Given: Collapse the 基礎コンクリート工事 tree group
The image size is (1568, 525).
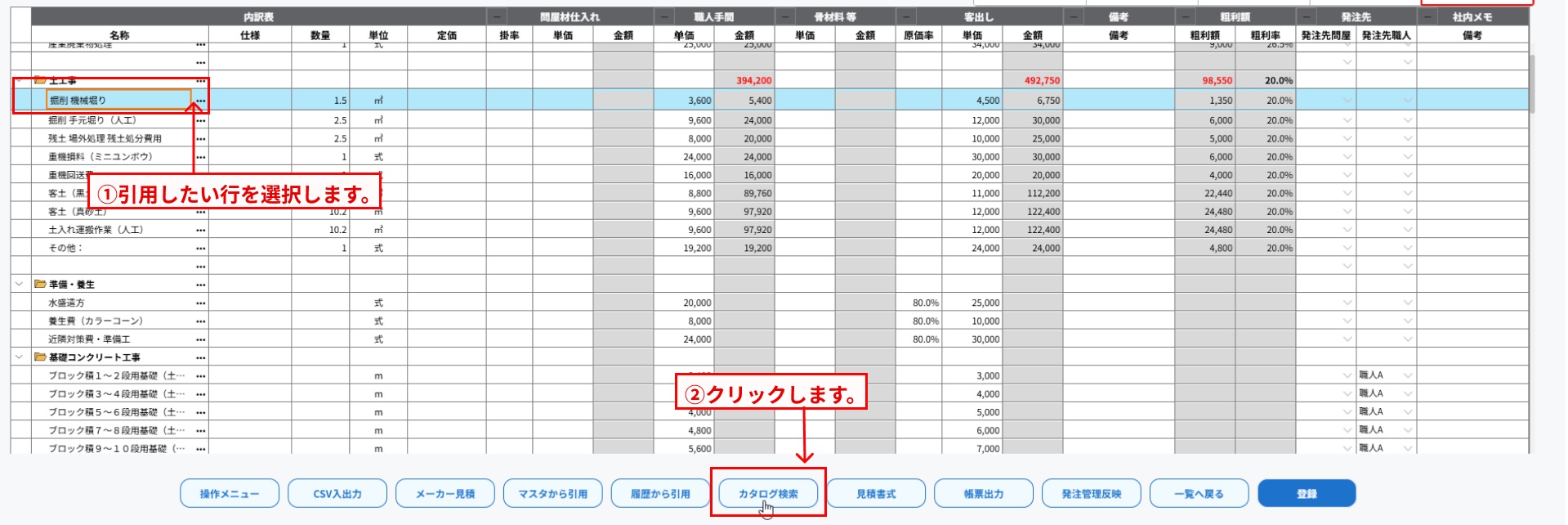Looking at the screenshot, I should 19,357.
